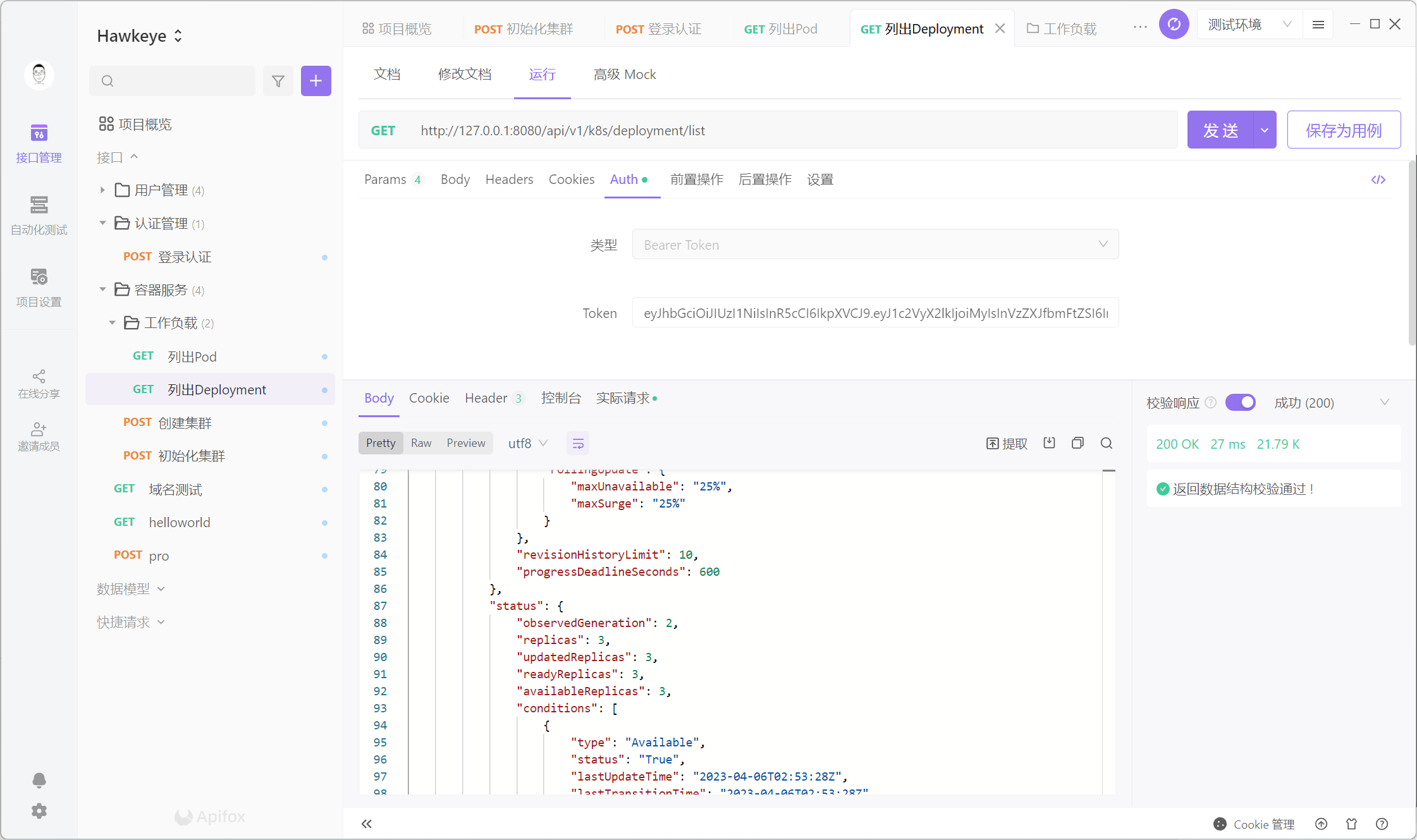
Task: Click the 校验响应 help icon
Action: click(1211, 403)
